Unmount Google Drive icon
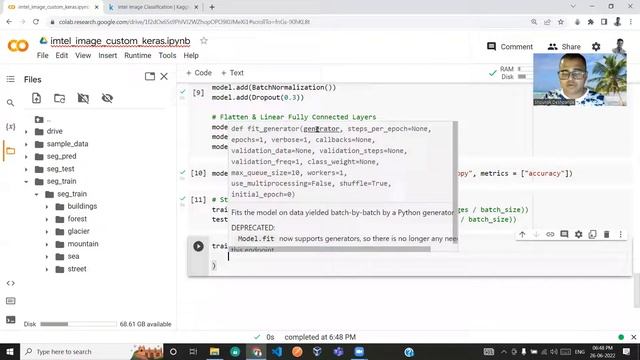Image resolution: width=640 pixels, height=360 pixels. (x=83, y=98)
